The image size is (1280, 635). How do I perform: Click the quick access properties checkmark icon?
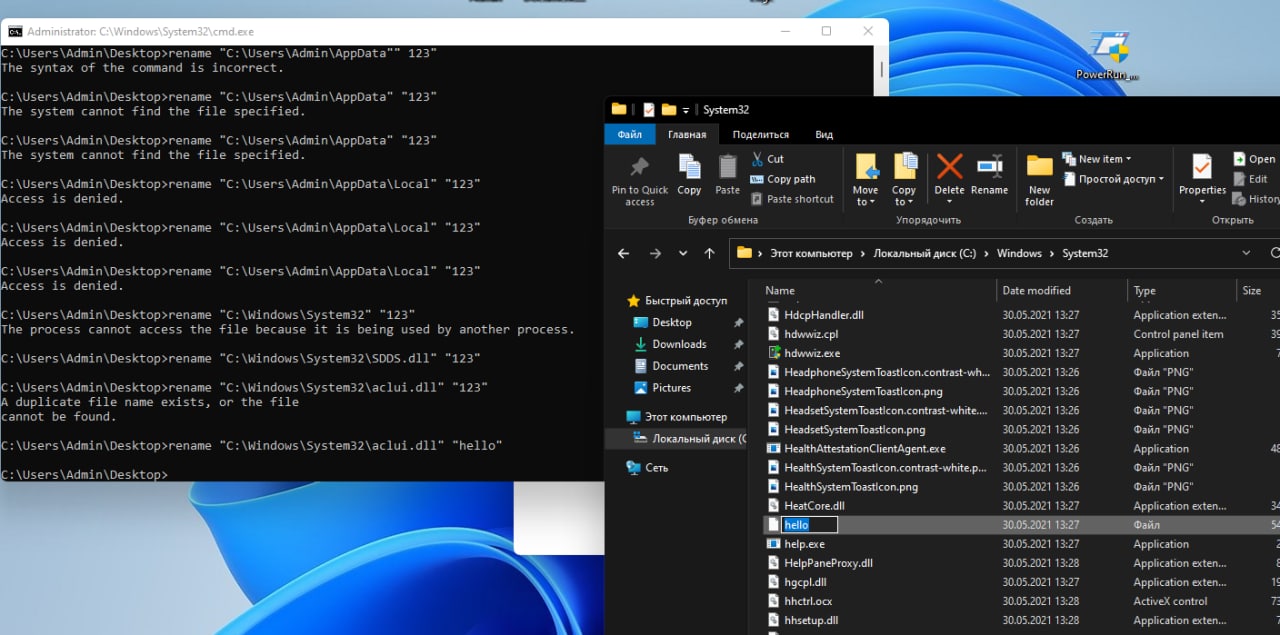tap(648, 109)
